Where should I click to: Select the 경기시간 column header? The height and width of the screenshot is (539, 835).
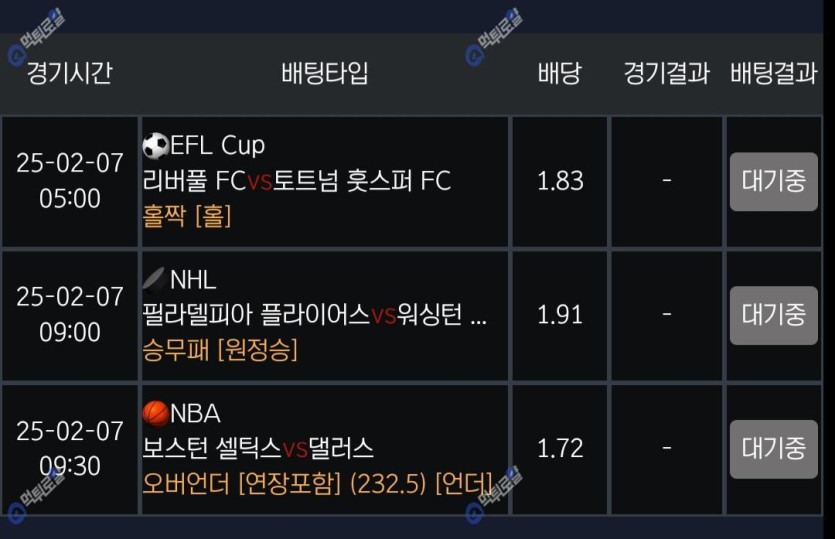69,73
